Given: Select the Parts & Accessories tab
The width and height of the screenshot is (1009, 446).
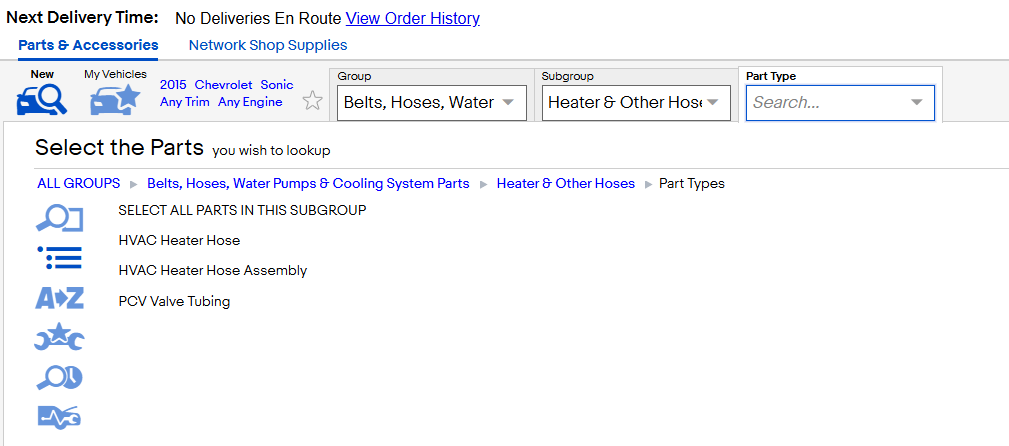Looking at the screenshot, I should (x=88, y=45).
